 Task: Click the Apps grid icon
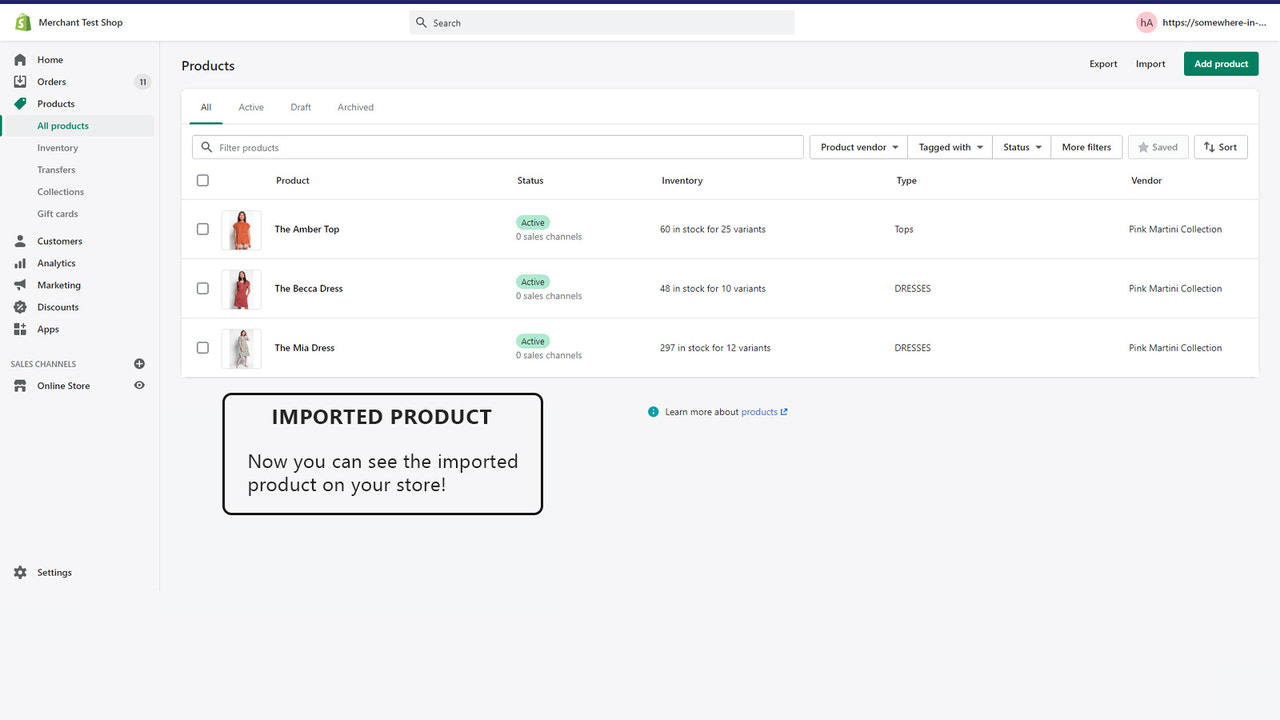(20, 329)
